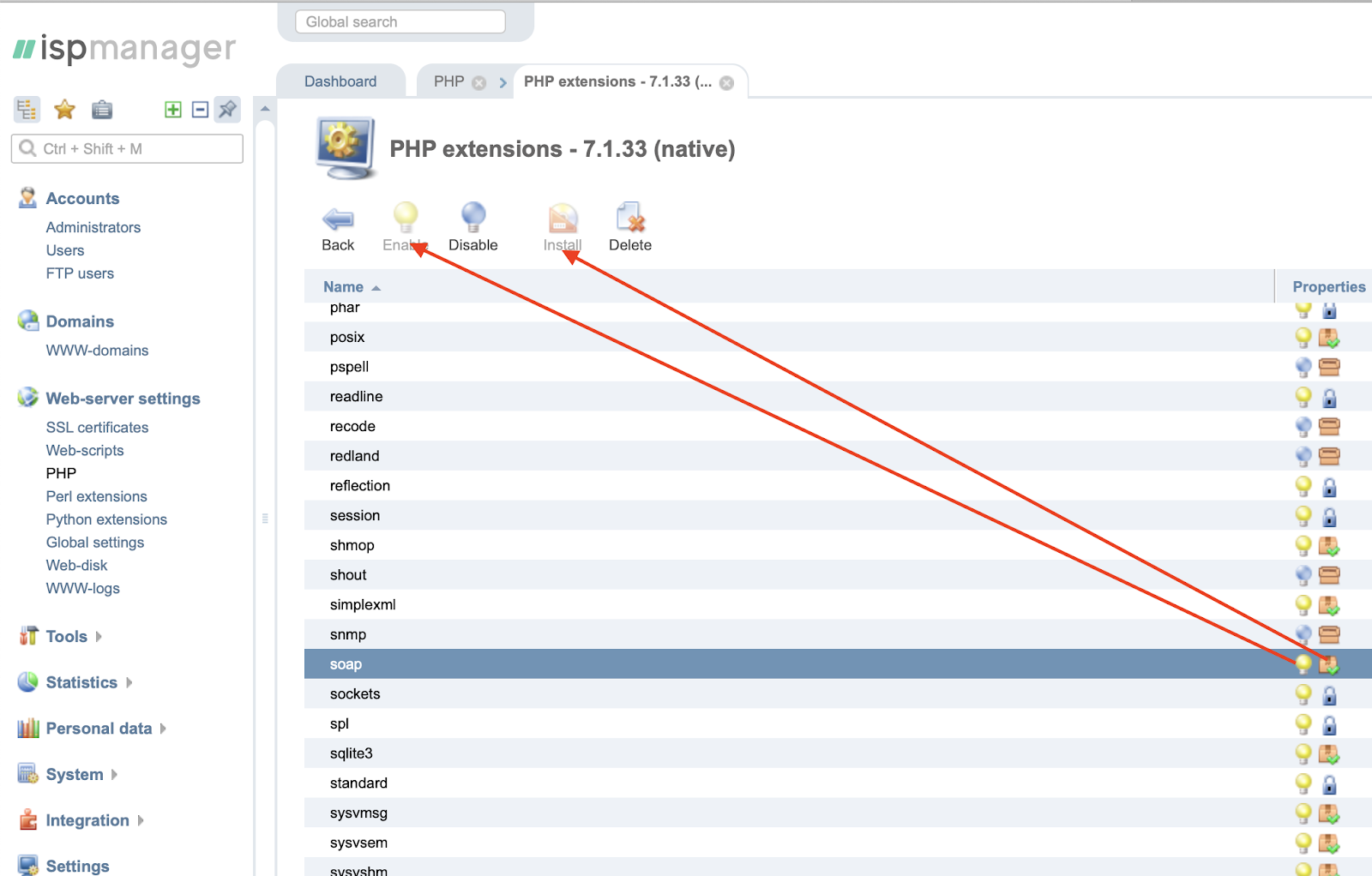The height and width of the screenshot is (876, 1372).
Task: Click the yellow bulb icon in readline row
Action: tap(1303, 397)
